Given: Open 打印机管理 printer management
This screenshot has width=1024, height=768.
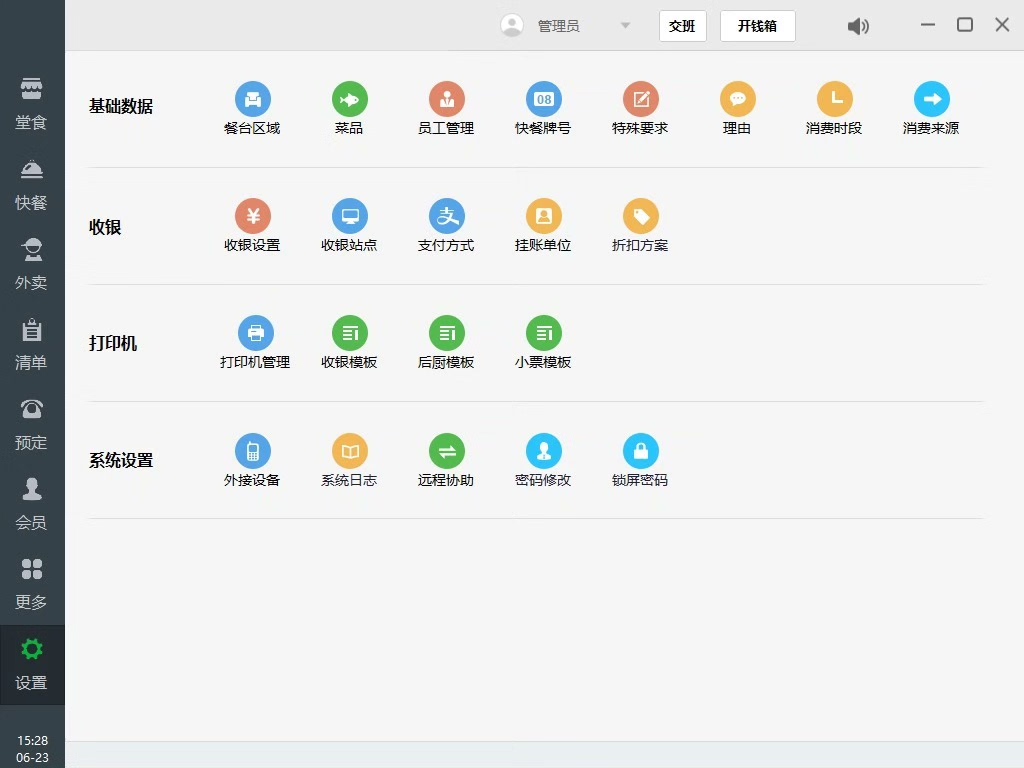Looking at the screenshot, I should click(255, 334).
